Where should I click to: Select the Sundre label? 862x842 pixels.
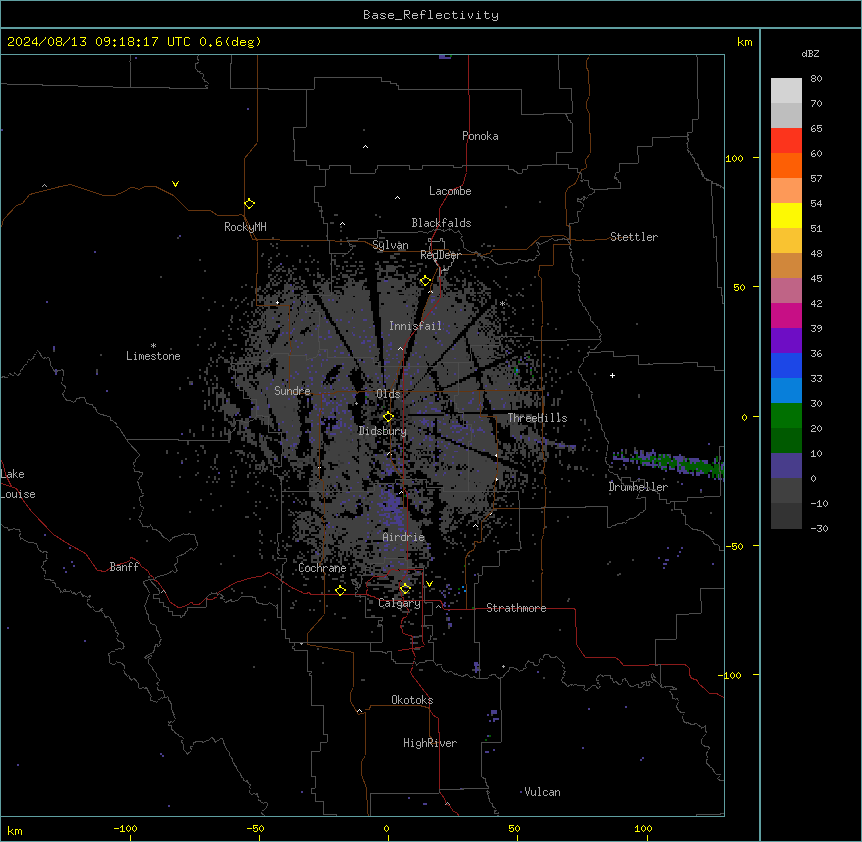tap(292, 391)
